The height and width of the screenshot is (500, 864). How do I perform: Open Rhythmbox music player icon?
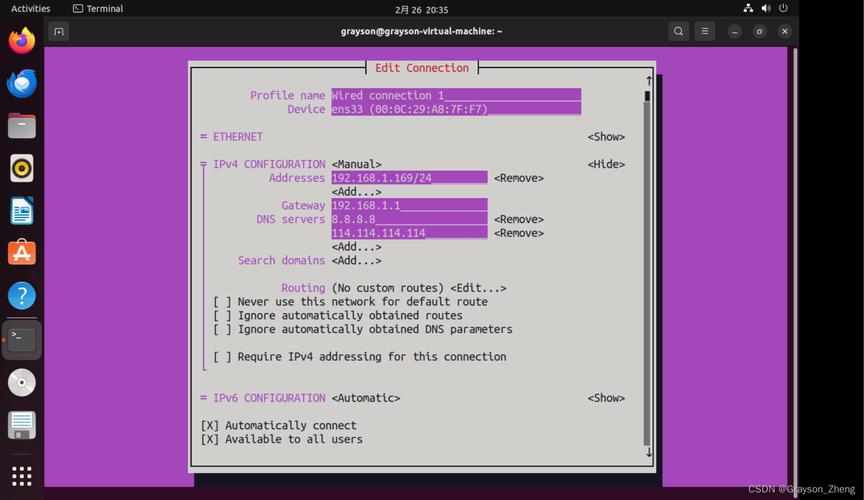[21, 168]
